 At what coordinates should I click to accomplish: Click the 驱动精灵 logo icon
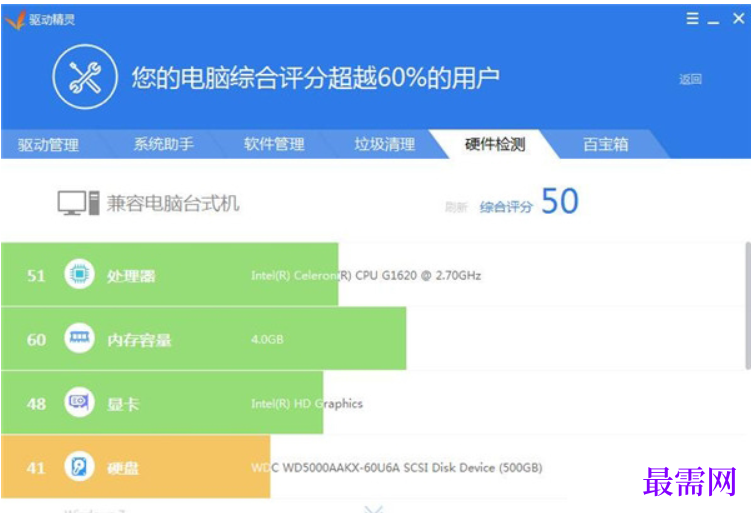coord(15,20)
